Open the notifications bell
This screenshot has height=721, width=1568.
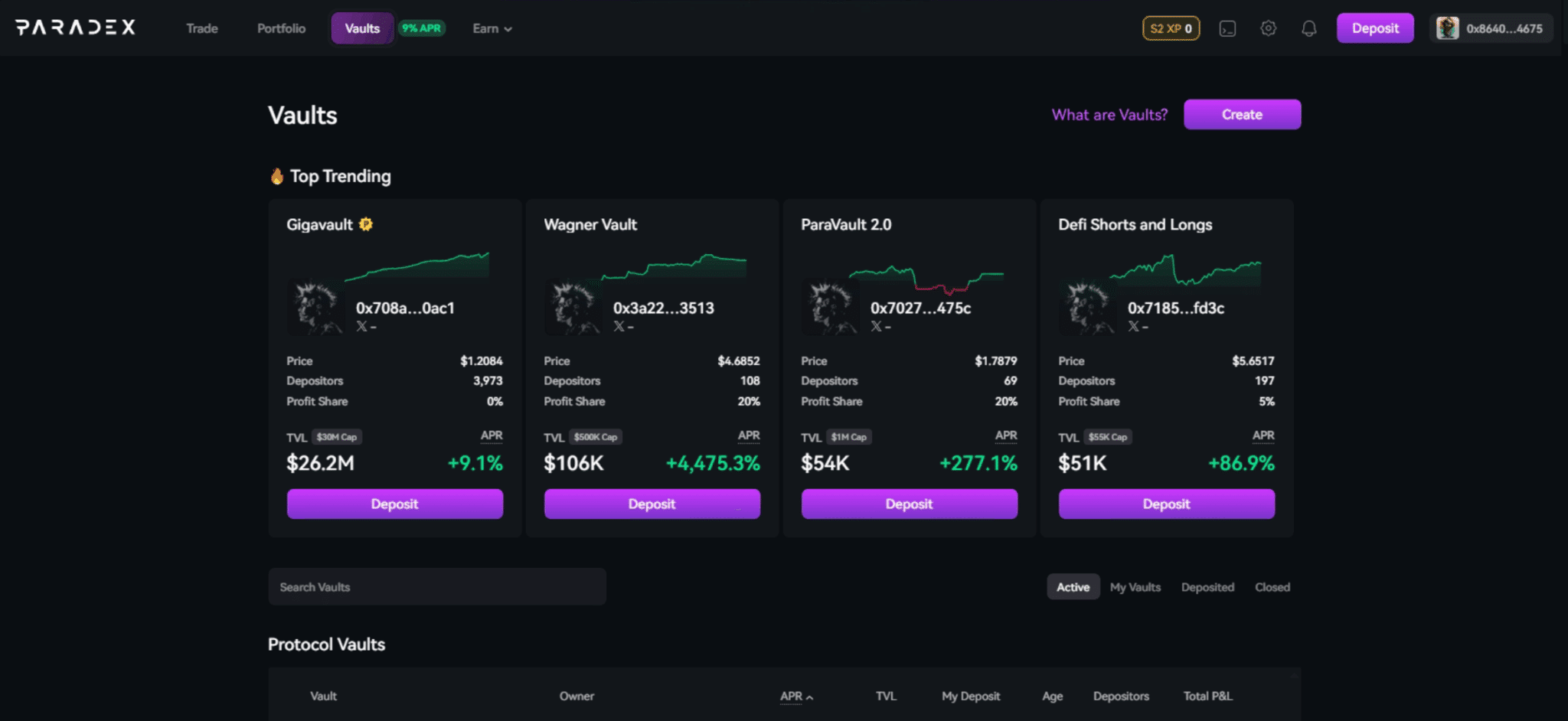click(1308, 28)
